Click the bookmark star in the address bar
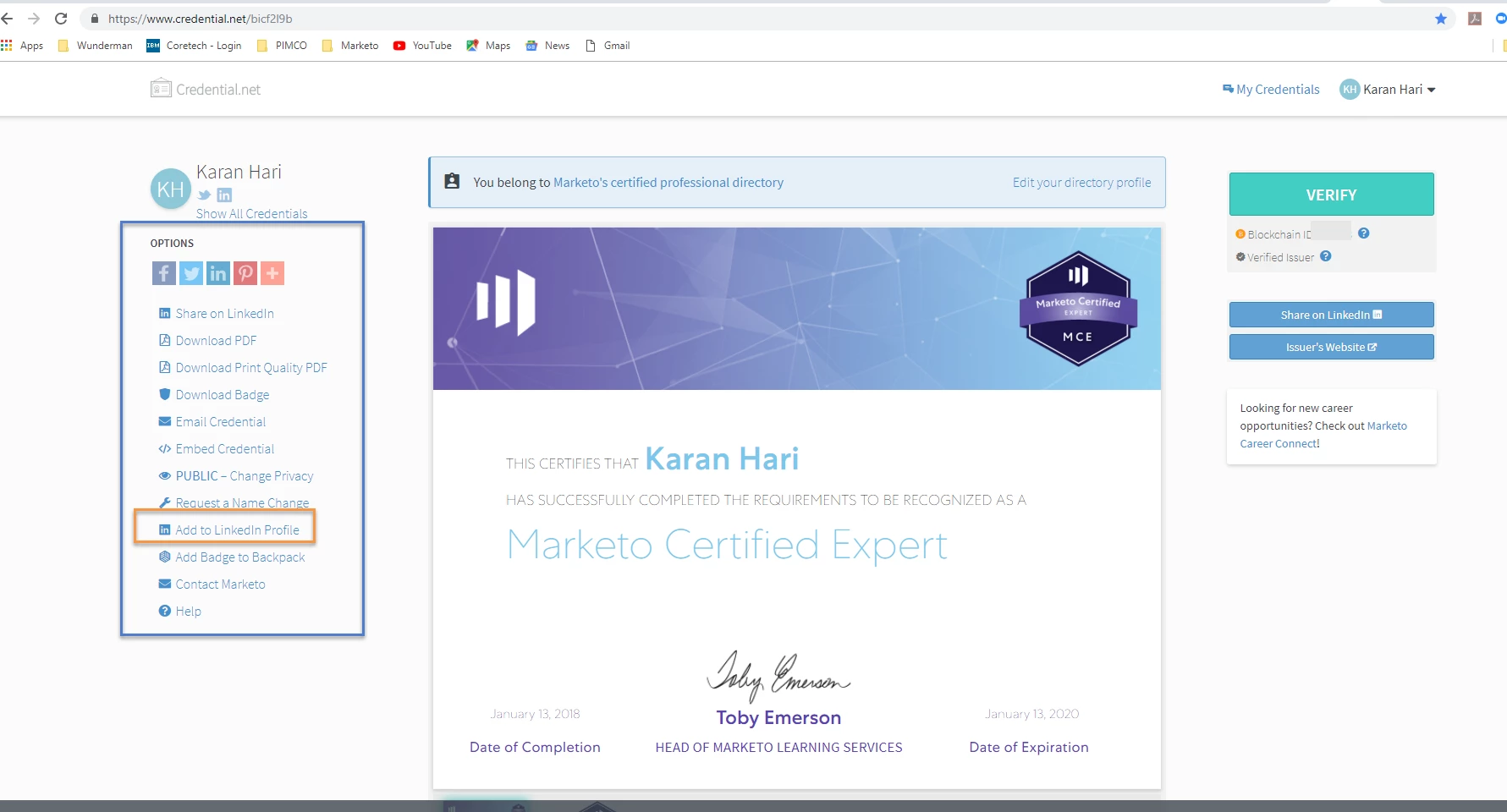This screenshot has height=812, width=1507. [1441, 19]
